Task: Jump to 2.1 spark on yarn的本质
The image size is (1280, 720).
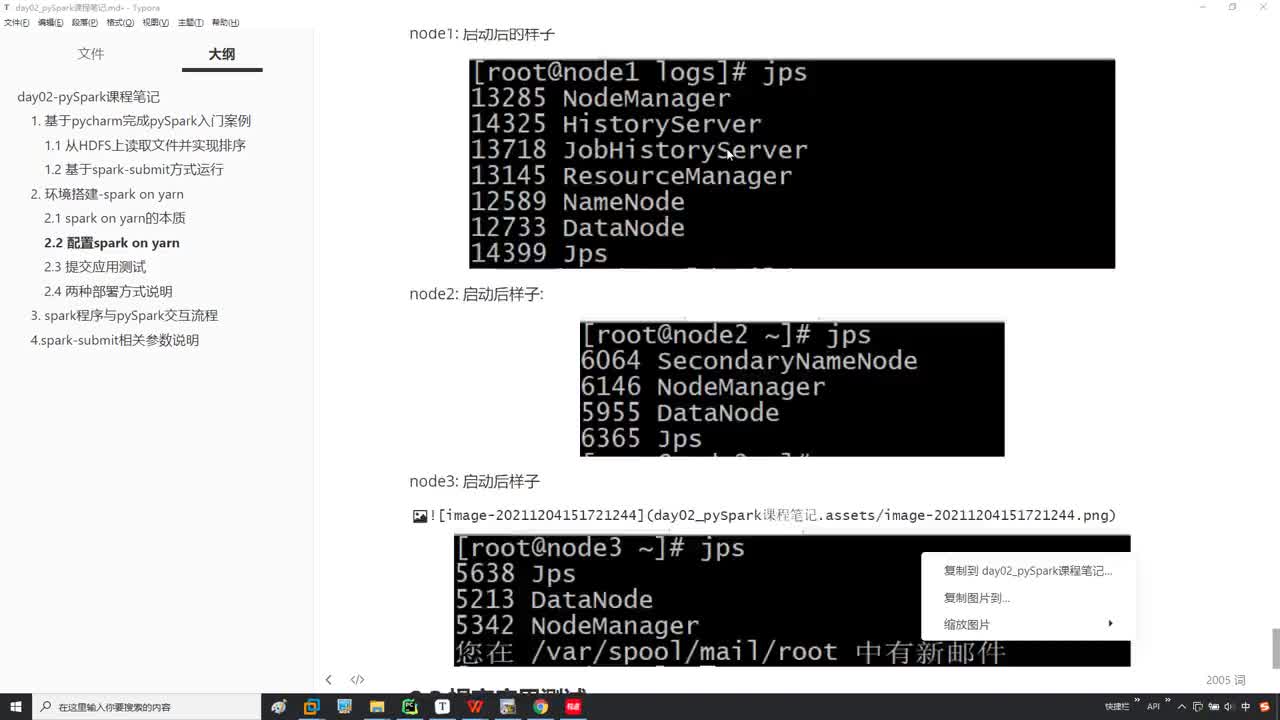Action: tap(115, 218)
